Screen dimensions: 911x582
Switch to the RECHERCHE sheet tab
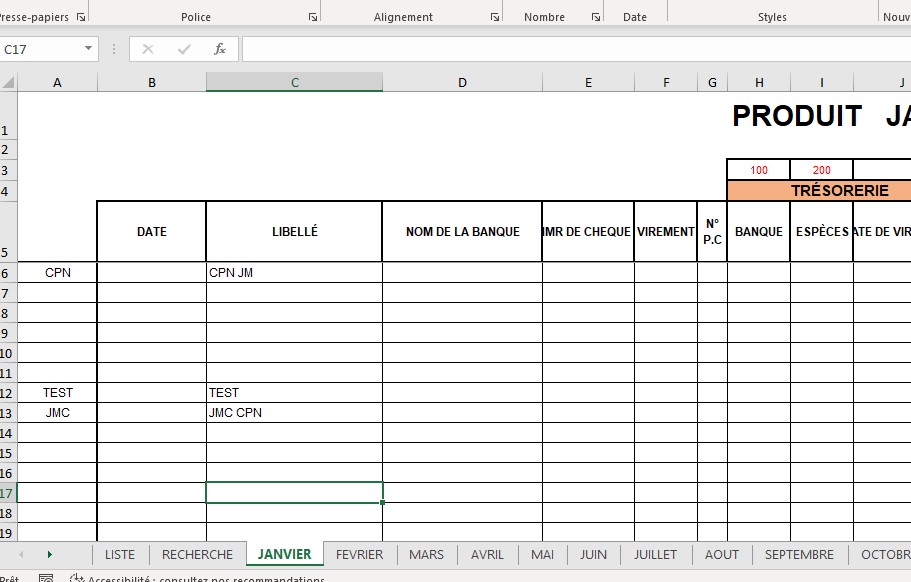click(x=197, y=554)
